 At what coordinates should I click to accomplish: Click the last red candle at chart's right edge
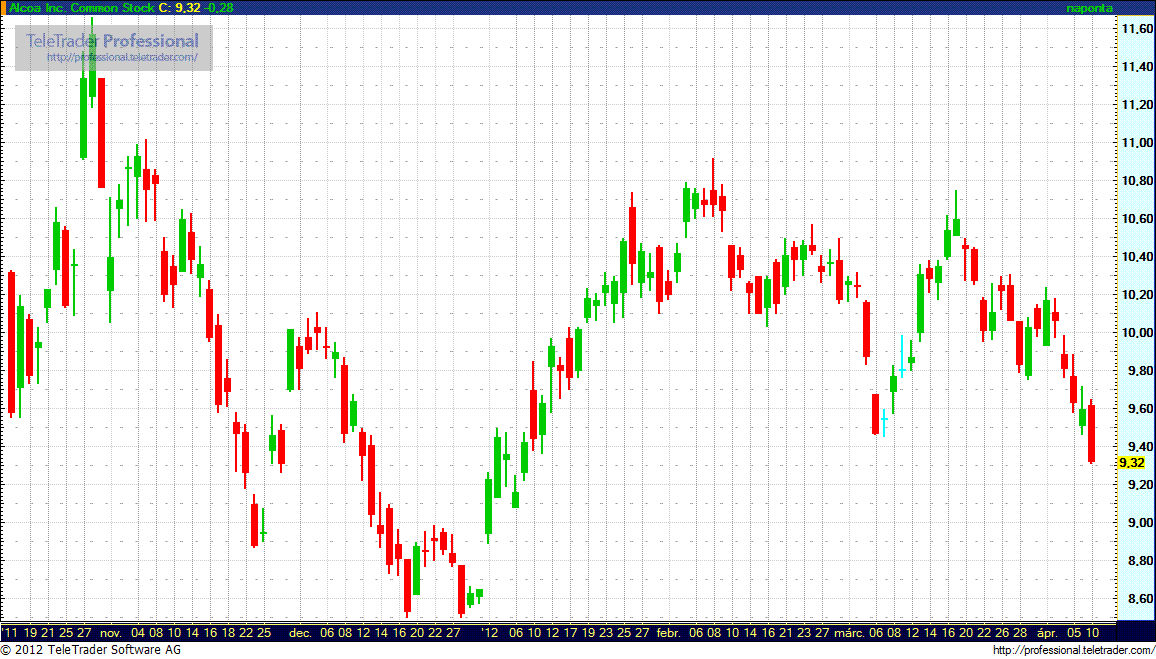pyautogui.click(x=1092, y=433)
